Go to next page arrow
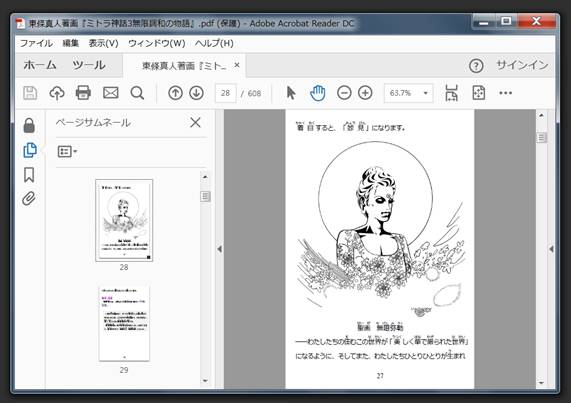 coord(196,93)
